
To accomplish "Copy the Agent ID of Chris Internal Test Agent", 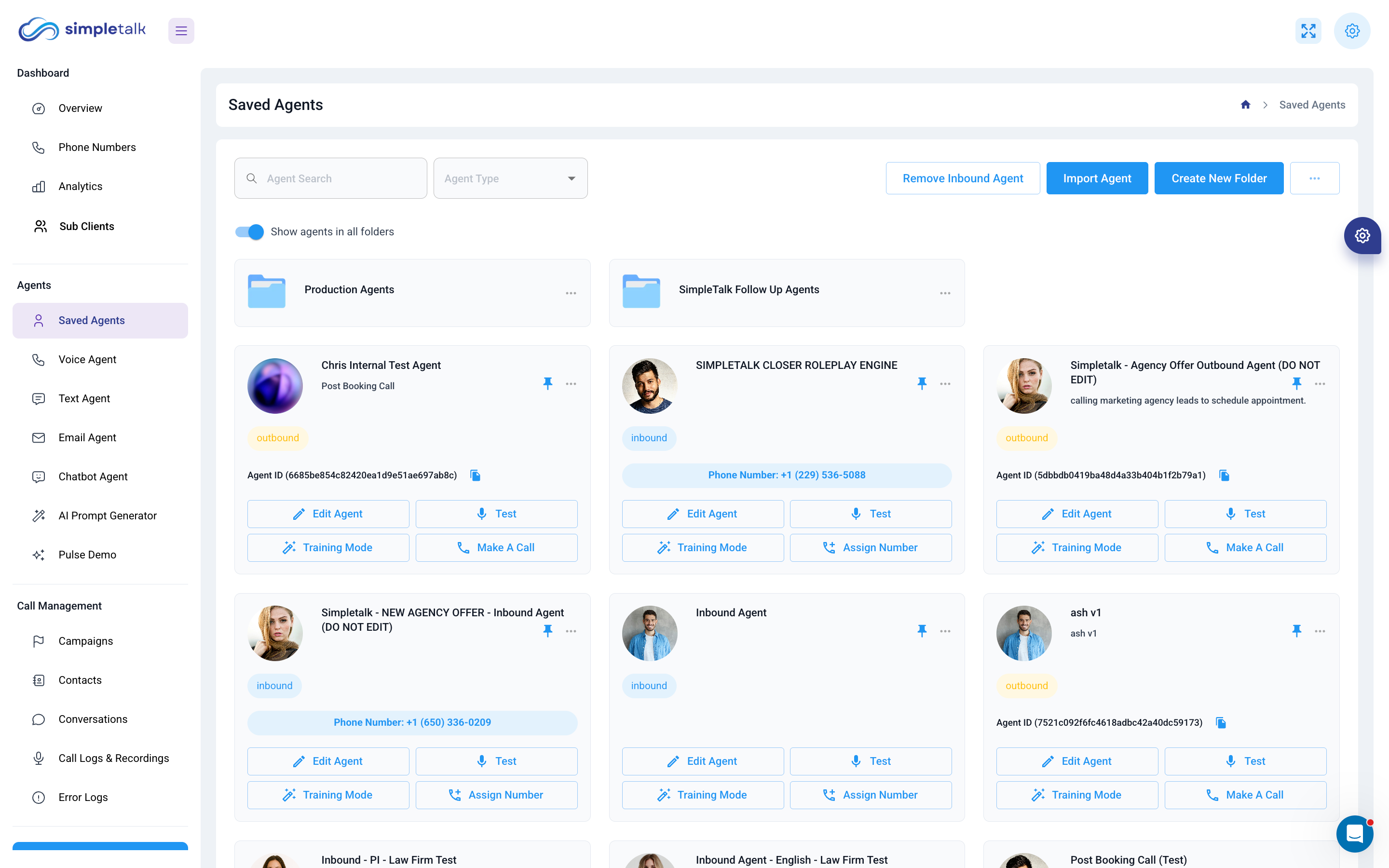I will 475,475.
